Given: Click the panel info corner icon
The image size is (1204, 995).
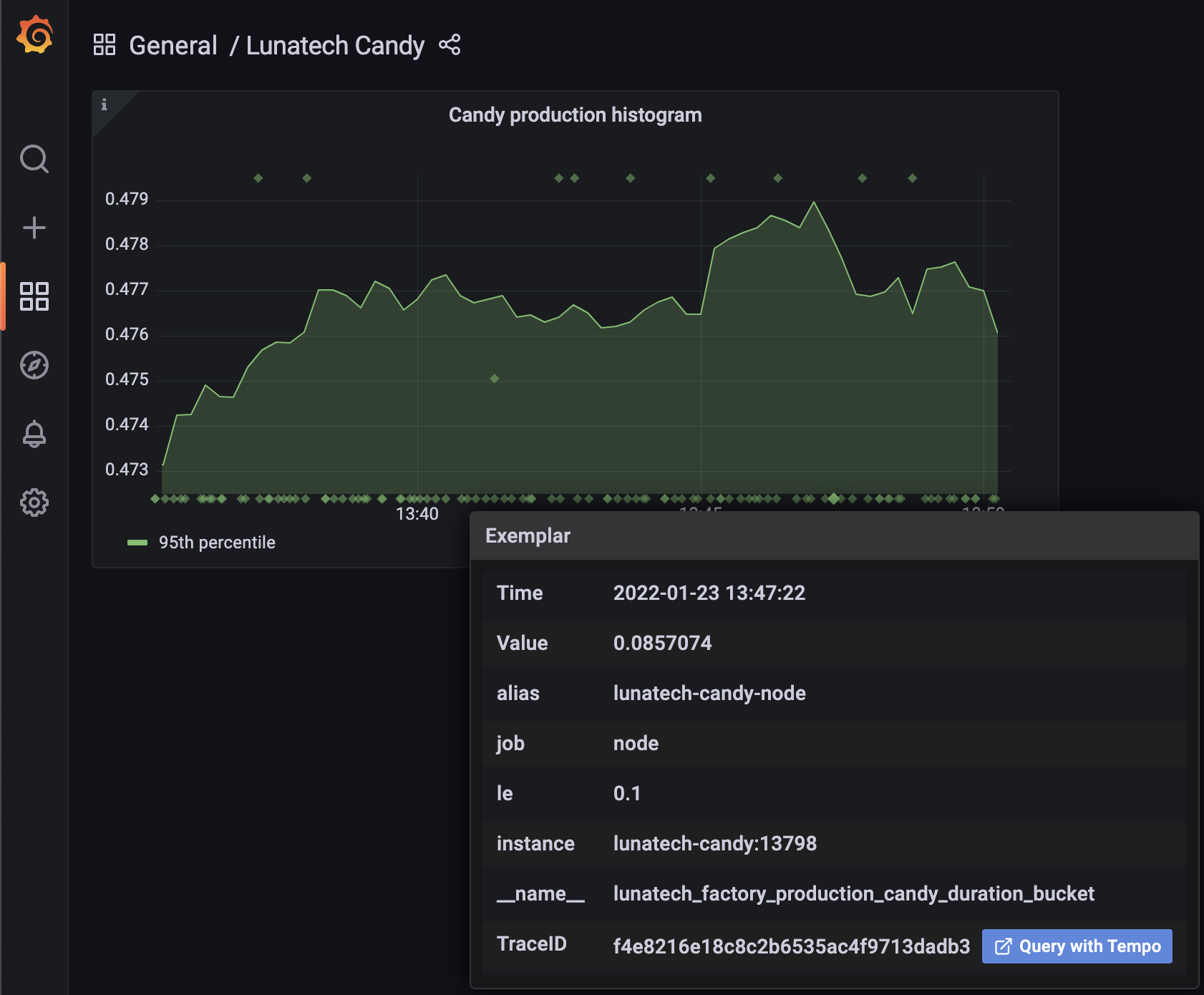Looking at the screenshot, I should (x=105, y=105).
